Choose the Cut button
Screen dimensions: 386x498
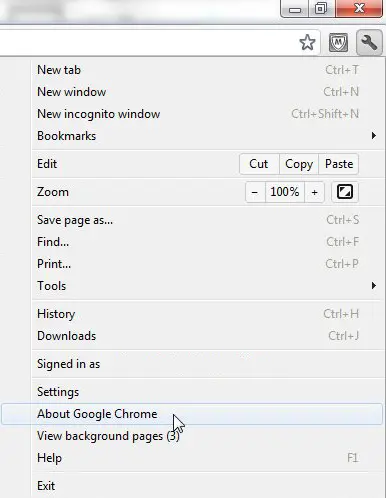point(259,164)
